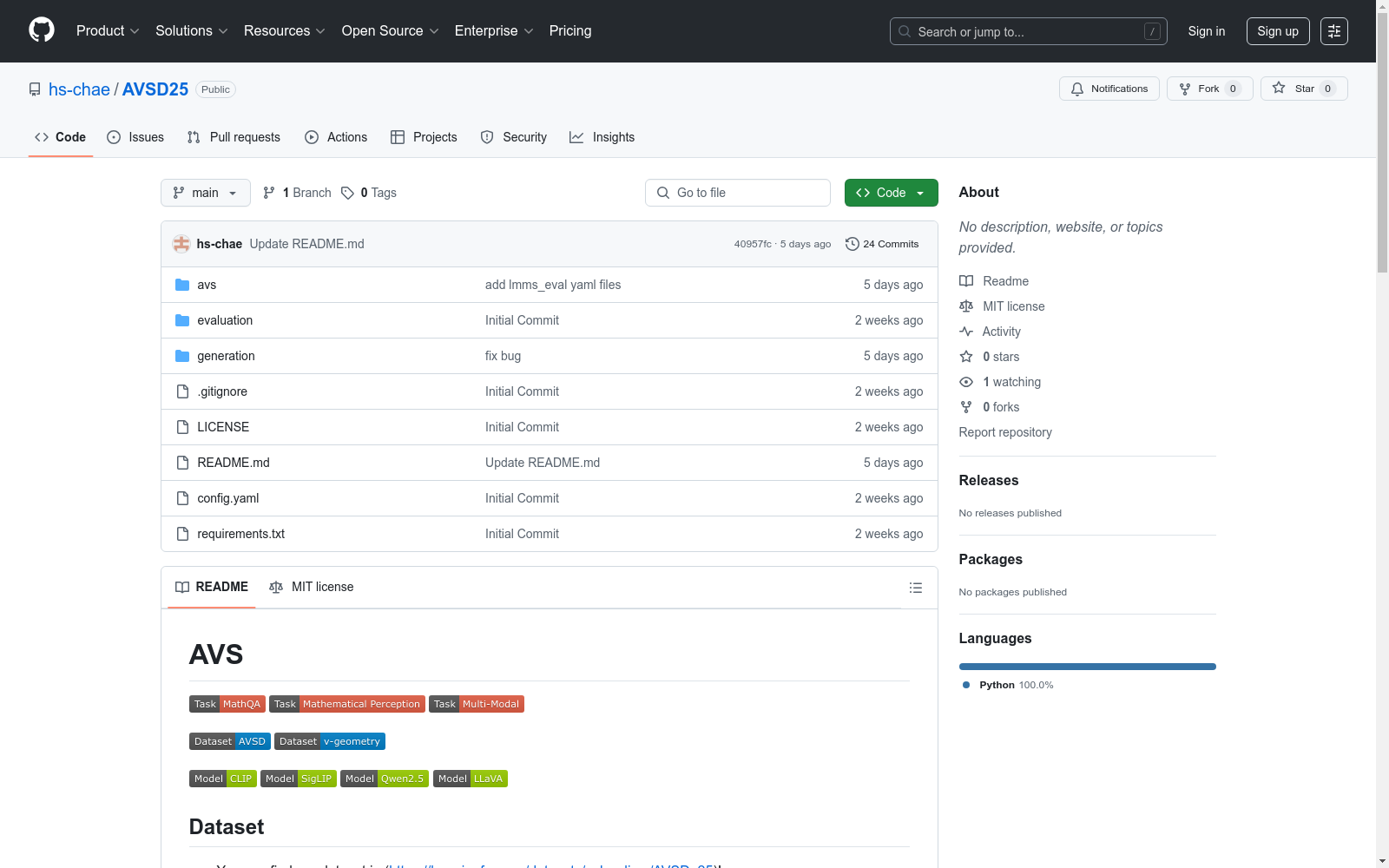Screen dimensions: 1389x868
Task: Open the command palette icon button
Action: coord(1334,31)
